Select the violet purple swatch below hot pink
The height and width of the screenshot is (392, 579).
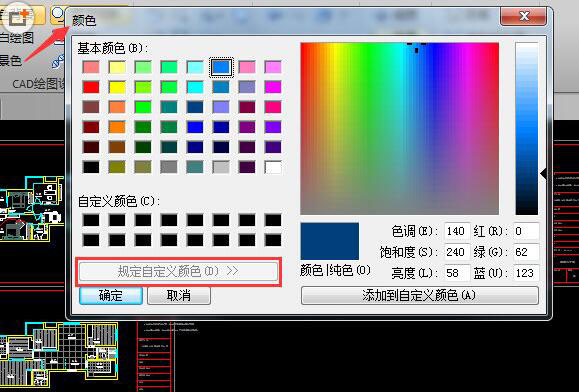pos(273,127)
